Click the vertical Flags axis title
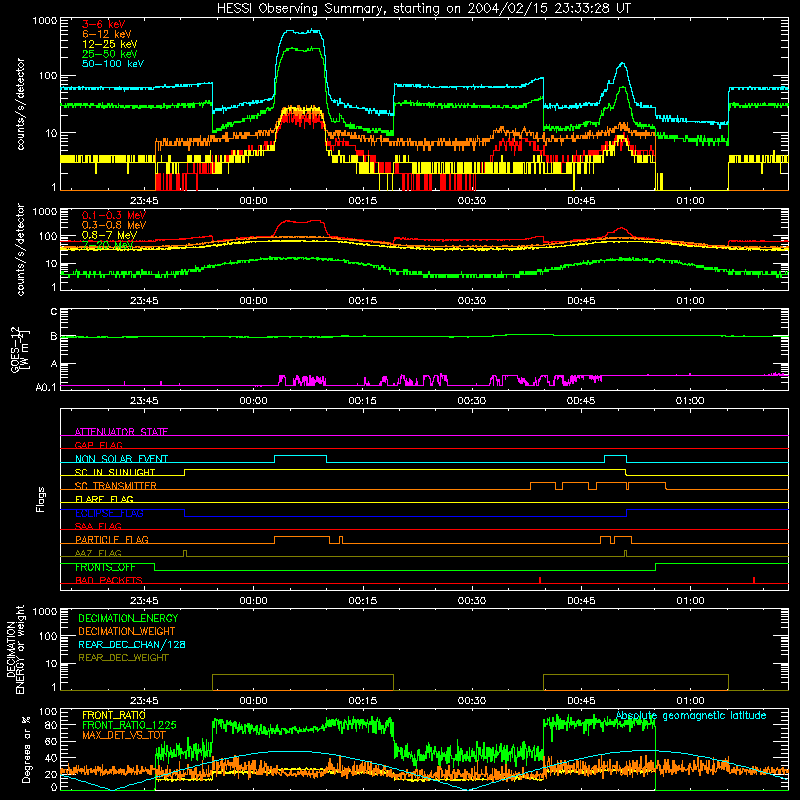This screenshot has height=800, width=800. pos(41,499)
